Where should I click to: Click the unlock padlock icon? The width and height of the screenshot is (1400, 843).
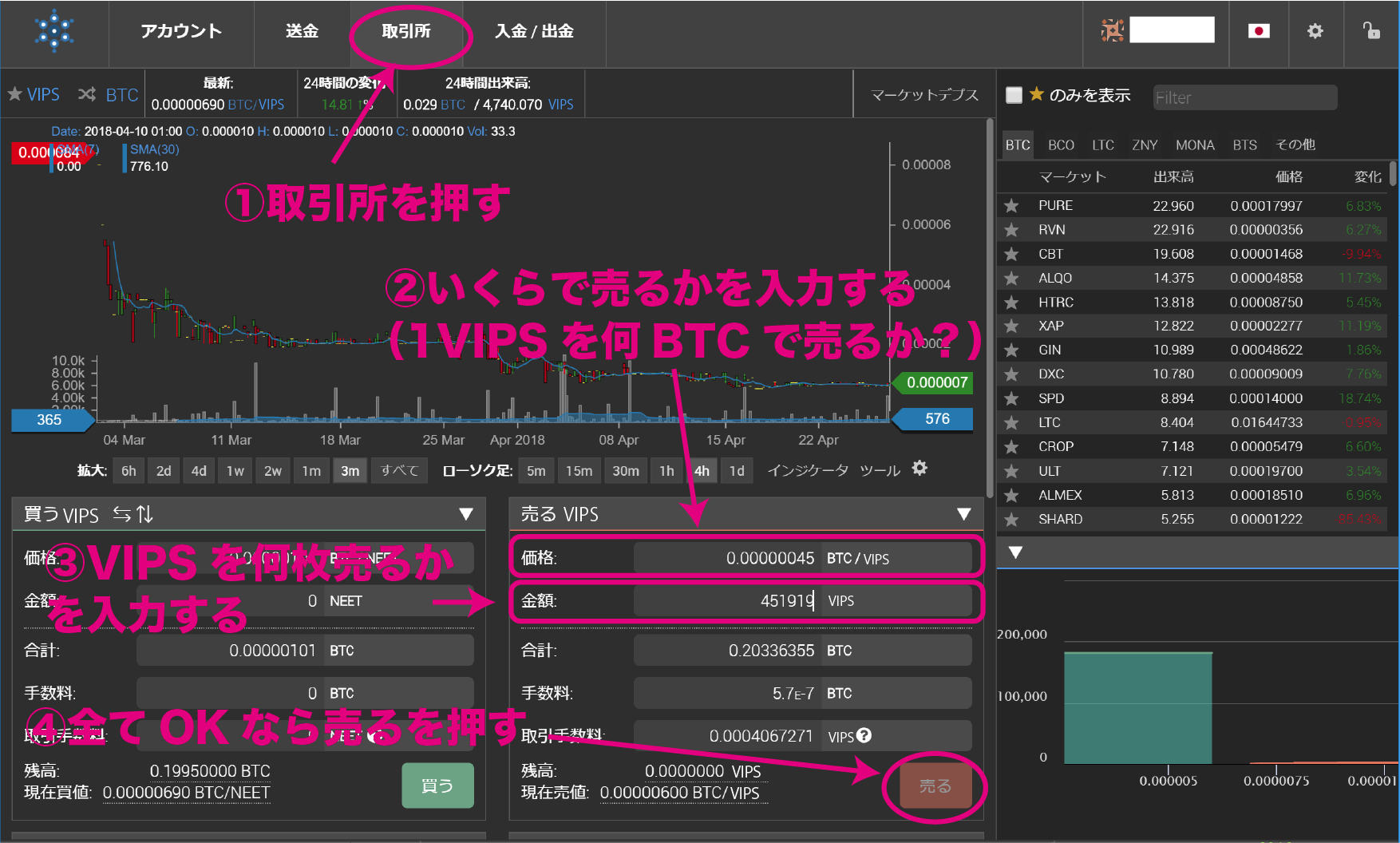(1370, 31)
